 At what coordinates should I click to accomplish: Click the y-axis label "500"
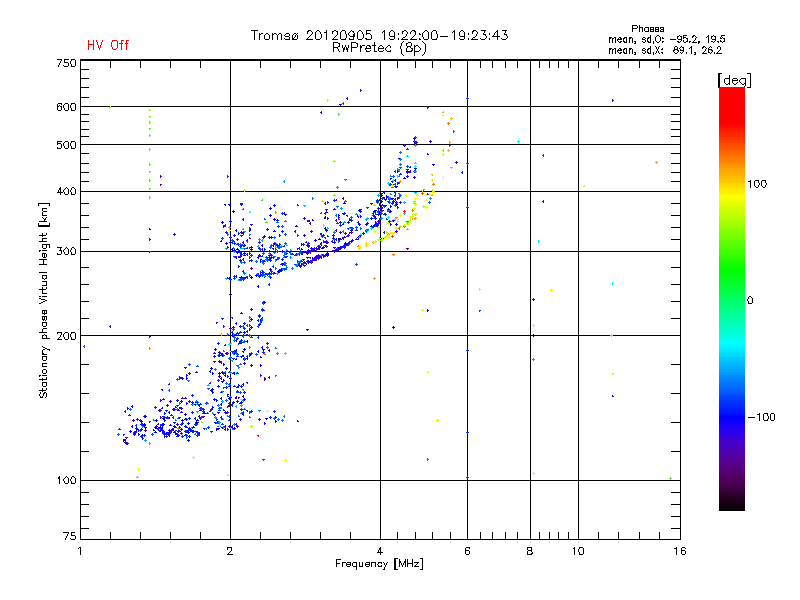pyautogui.click(x=66, y=145)
